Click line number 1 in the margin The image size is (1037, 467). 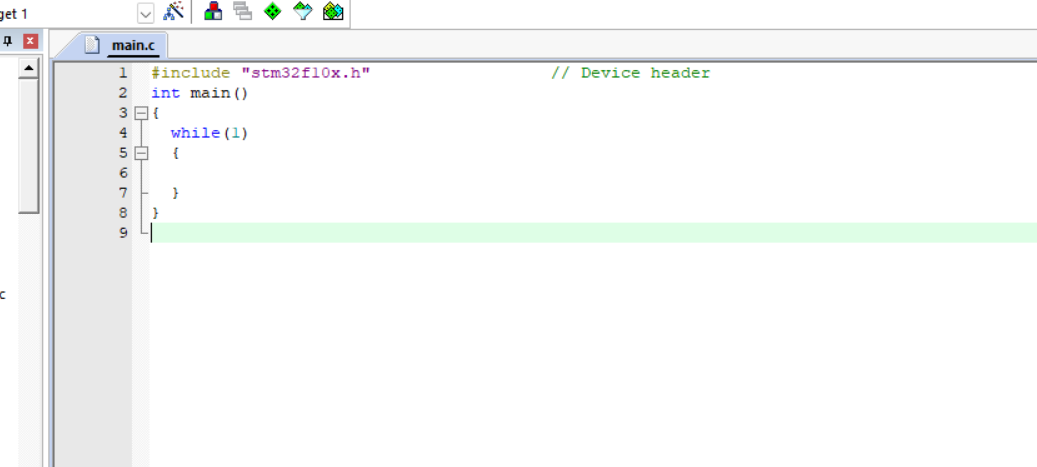[123, 73]
